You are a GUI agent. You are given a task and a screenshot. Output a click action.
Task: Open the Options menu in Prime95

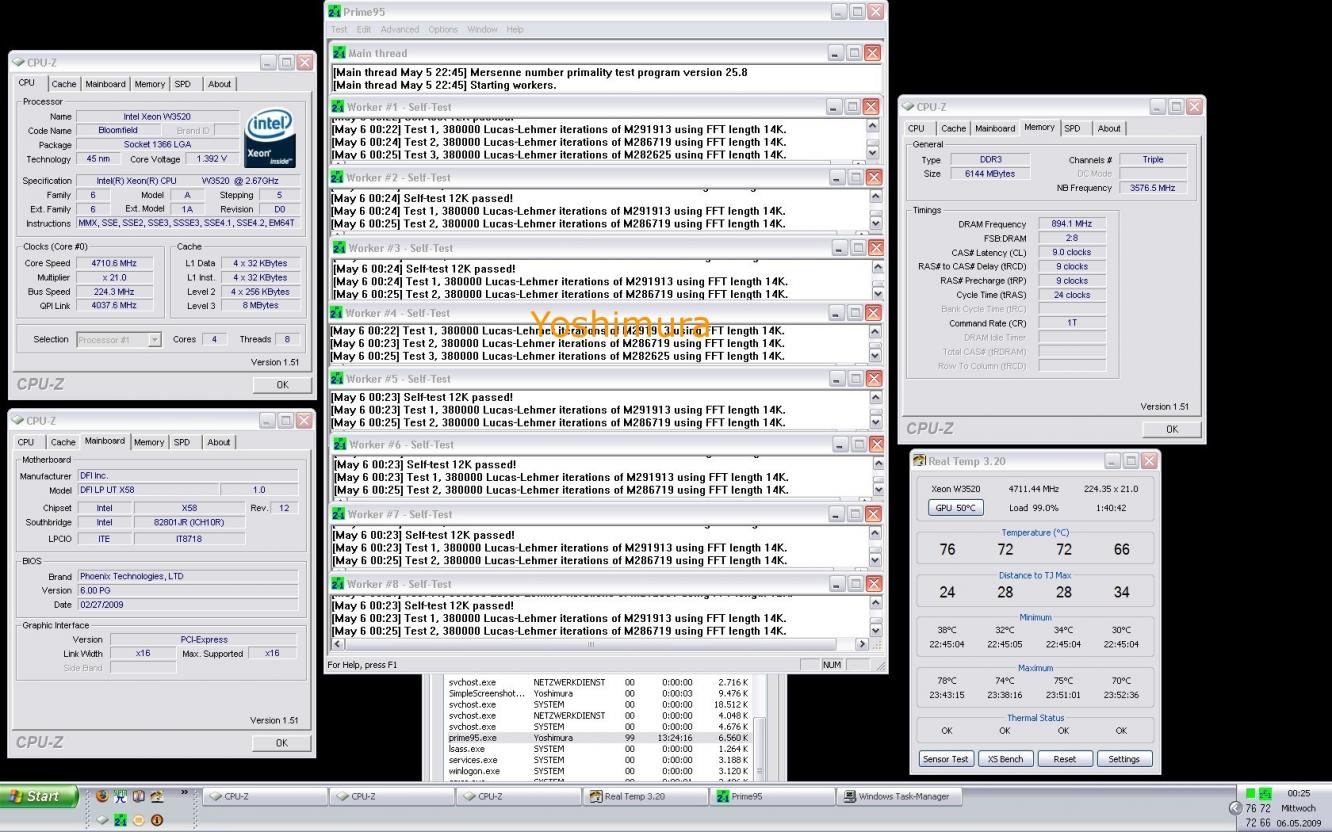coord(443,29)
